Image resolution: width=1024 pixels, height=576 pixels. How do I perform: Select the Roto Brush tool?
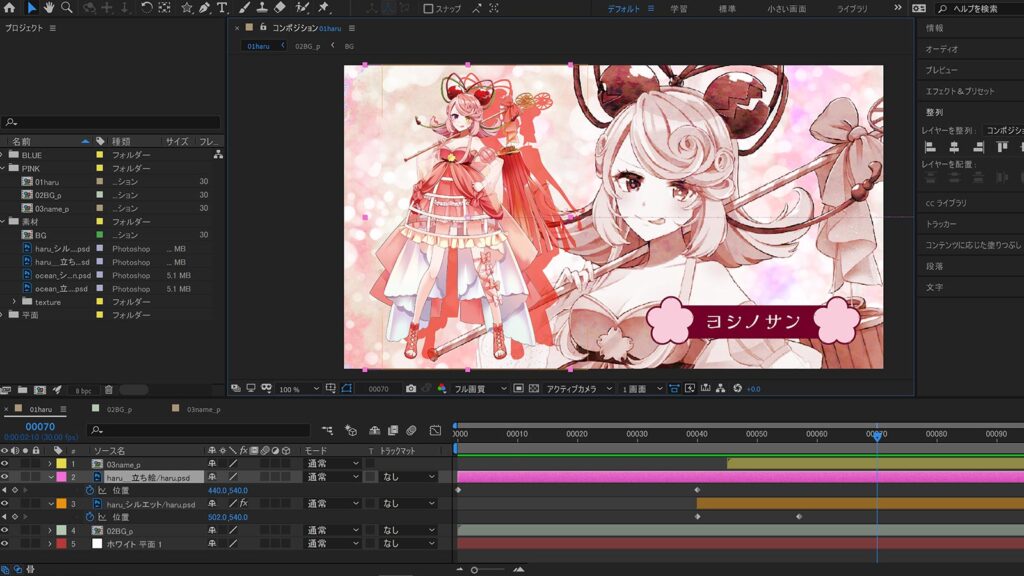coord(302,8)
